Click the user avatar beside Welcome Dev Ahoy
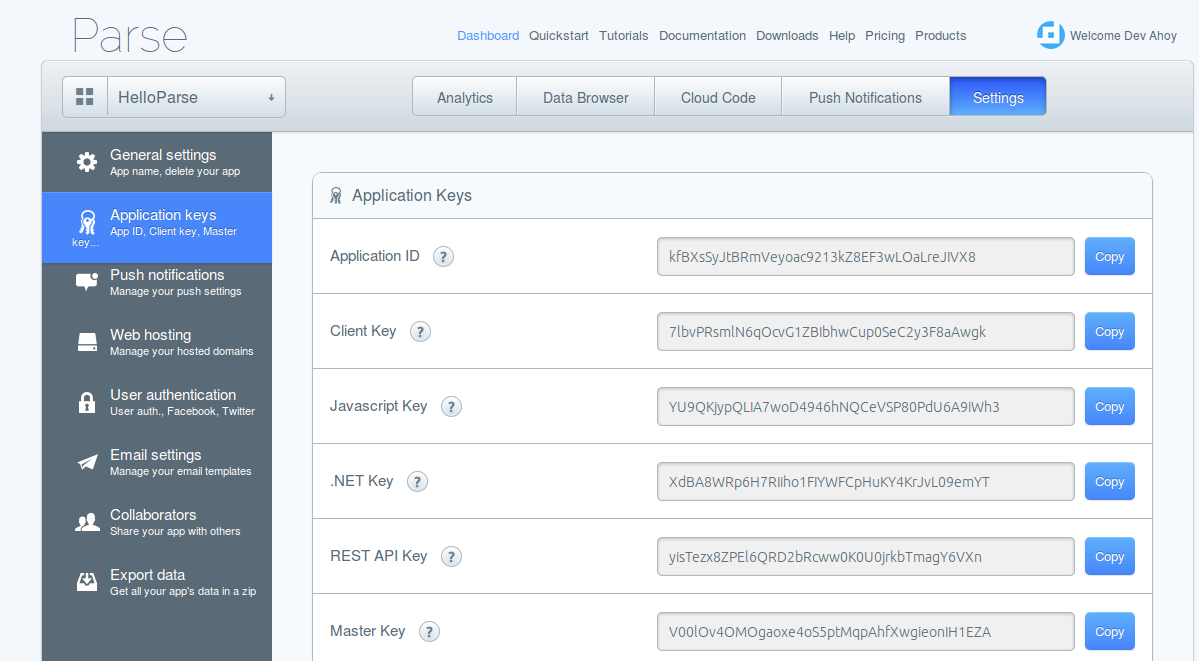The height and width of the screenshot is (661, 1199). pos(1051,35)
